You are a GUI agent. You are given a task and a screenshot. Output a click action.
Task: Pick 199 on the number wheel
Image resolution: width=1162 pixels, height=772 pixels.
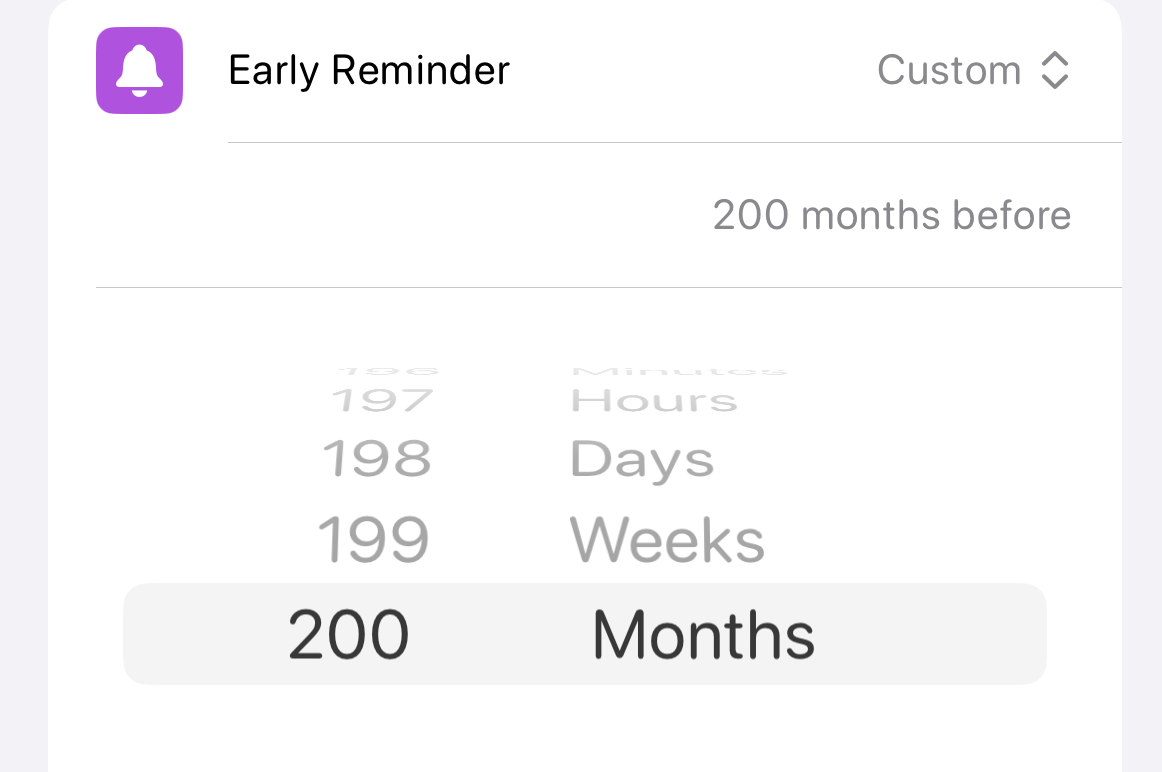[x=376, y=538]
